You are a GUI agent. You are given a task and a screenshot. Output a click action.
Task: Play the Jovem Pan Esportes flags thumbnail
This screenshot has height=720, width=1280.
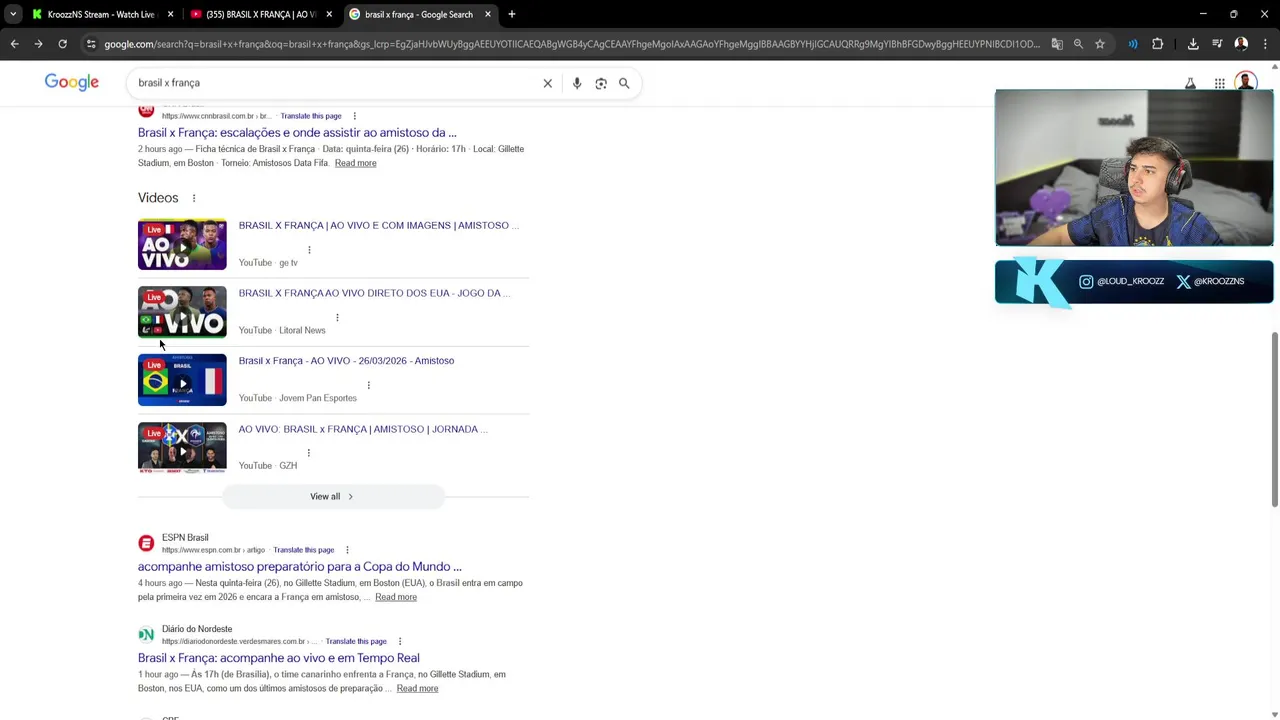(x=182, y=380)
